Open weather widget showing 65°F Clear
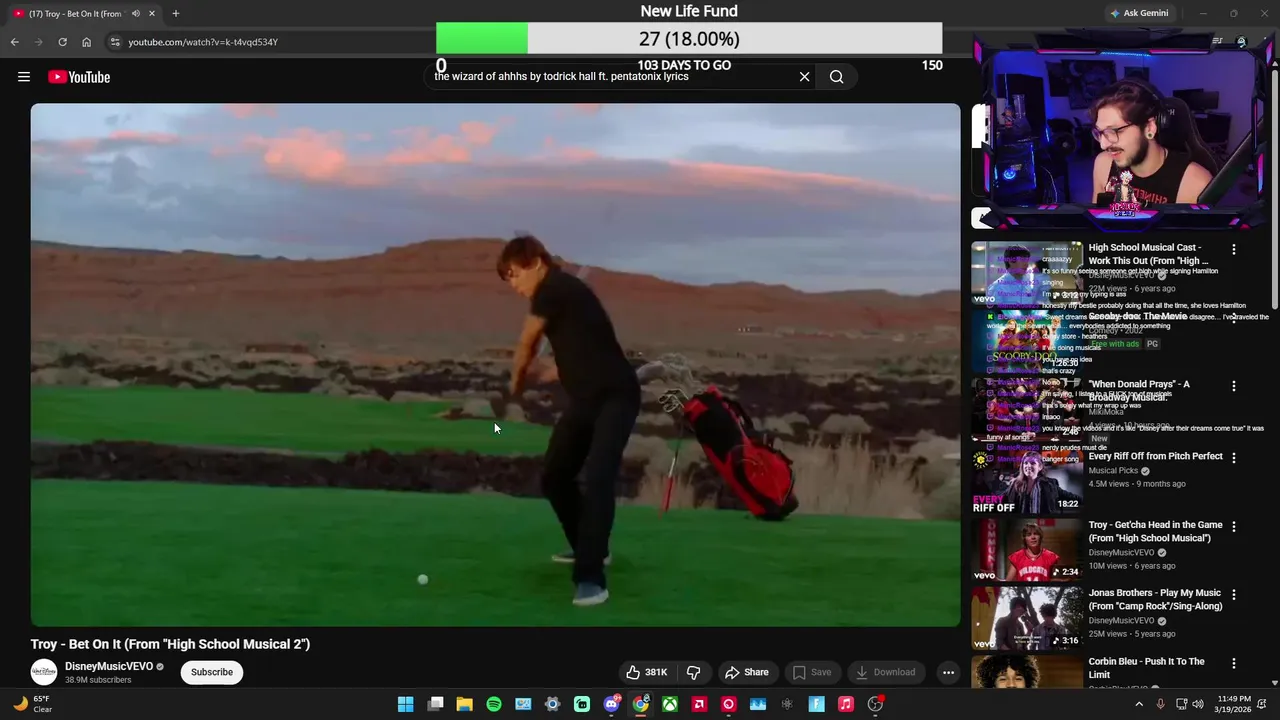1280x720 pixels. tap(31, 704)
